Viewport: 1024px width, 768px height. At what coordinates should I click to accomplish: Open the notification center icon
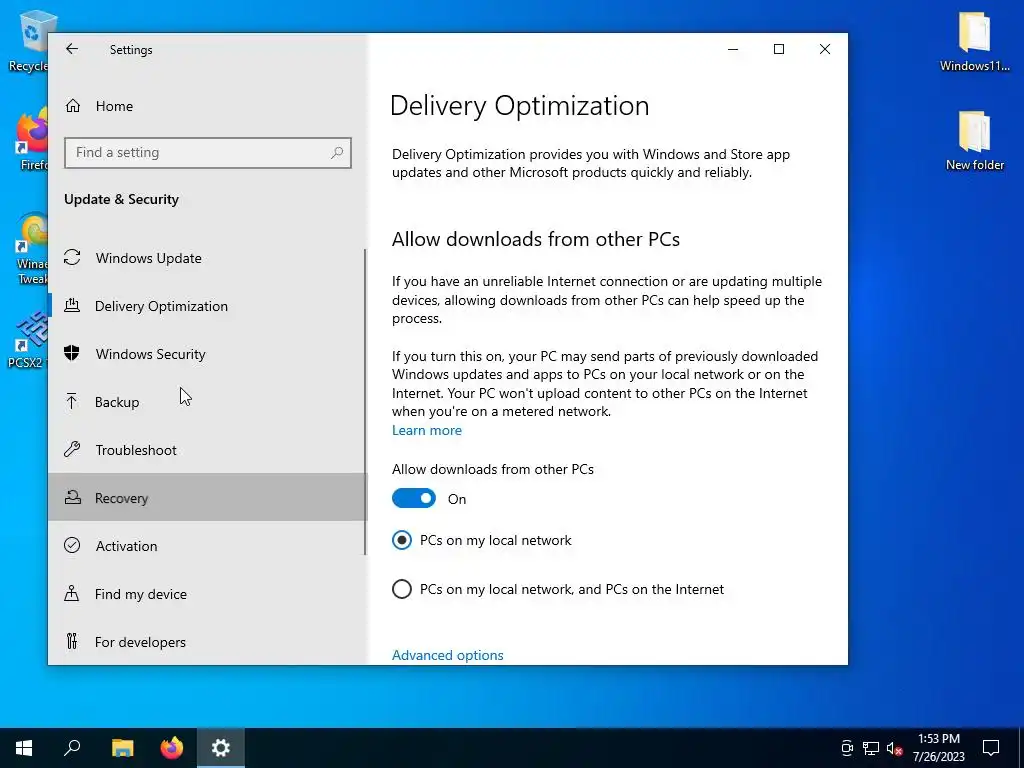[991, 748]
